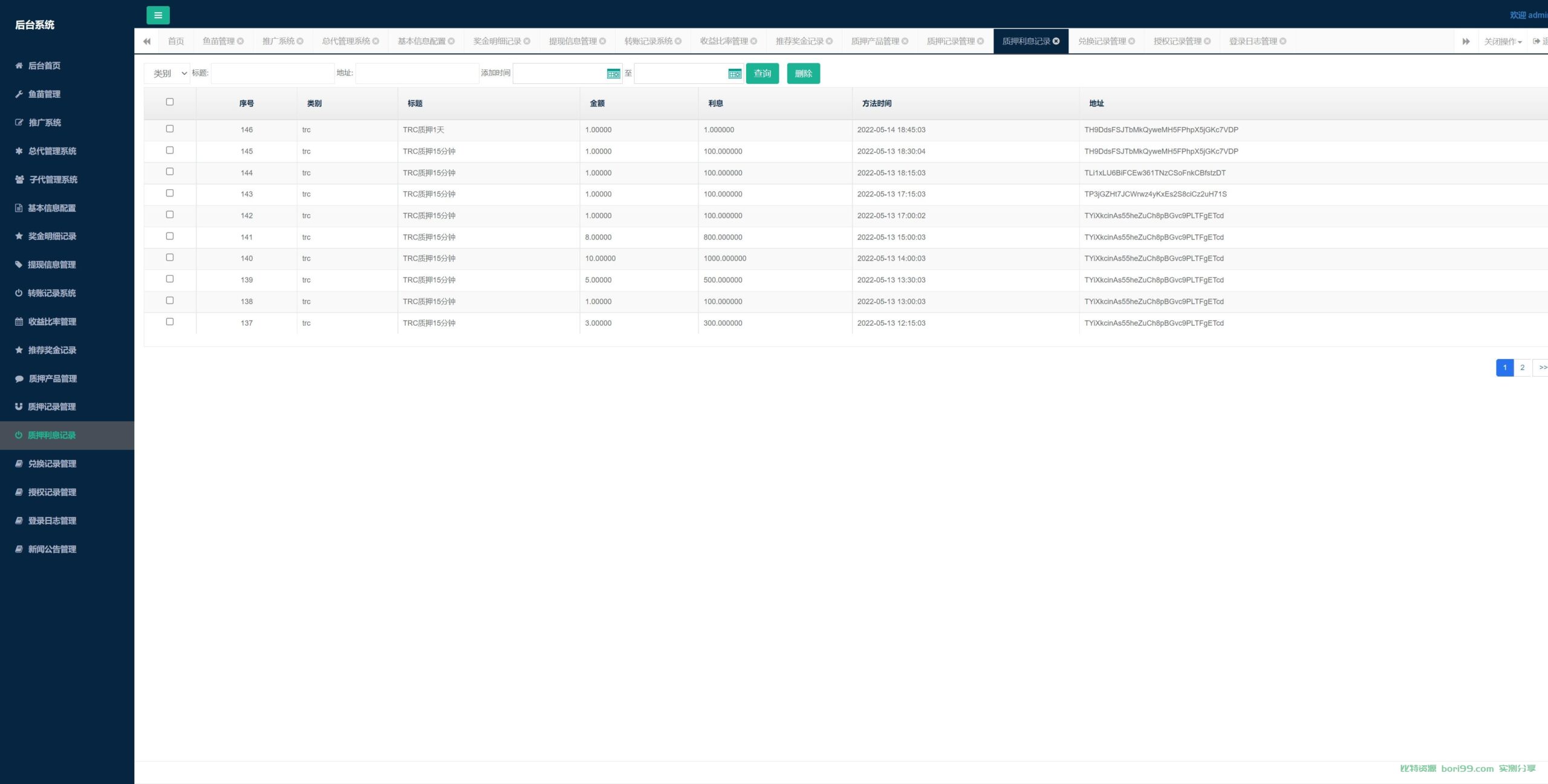Open 转账记录系统 in the sidebar
This screenshot has width=1548, height=784.
coord(67,293)
